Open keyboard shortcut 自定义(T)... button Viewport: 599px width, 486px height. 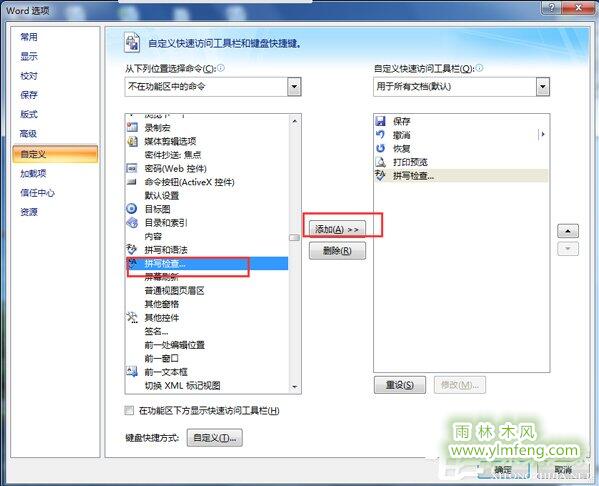pos(215,437)
